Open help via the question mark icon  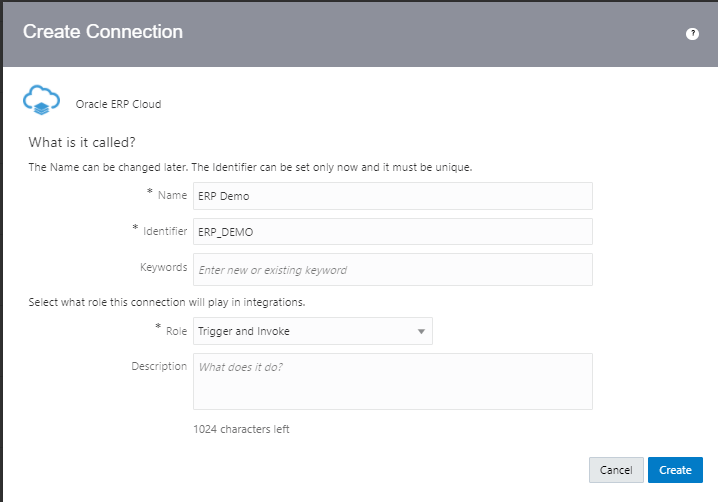[x=692, y=34]
